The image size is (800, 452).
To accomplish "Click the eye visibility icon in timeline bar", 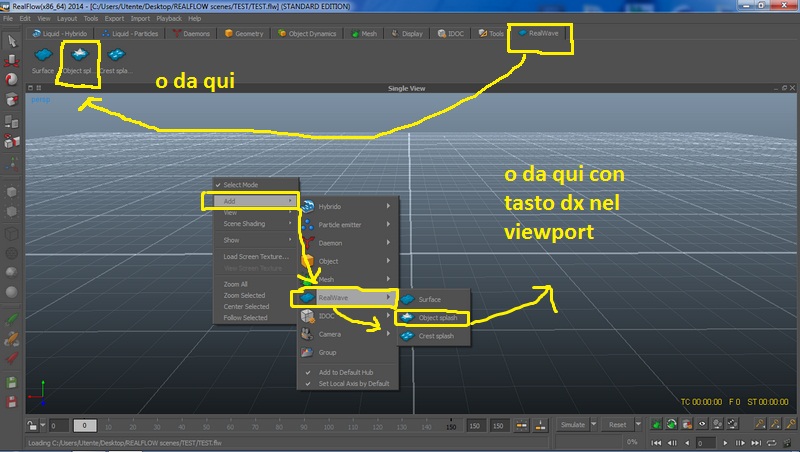I will click(x=702, y=424).
